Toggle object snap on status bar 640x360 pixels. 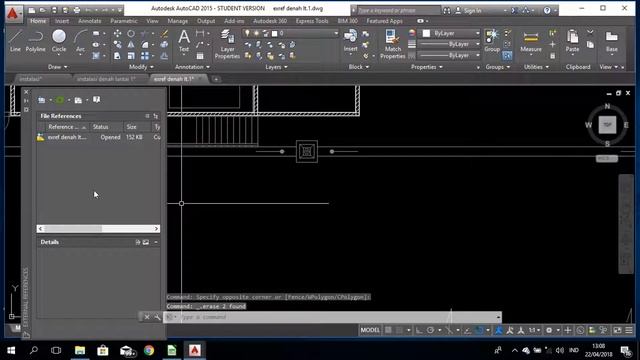click(480, 330)
